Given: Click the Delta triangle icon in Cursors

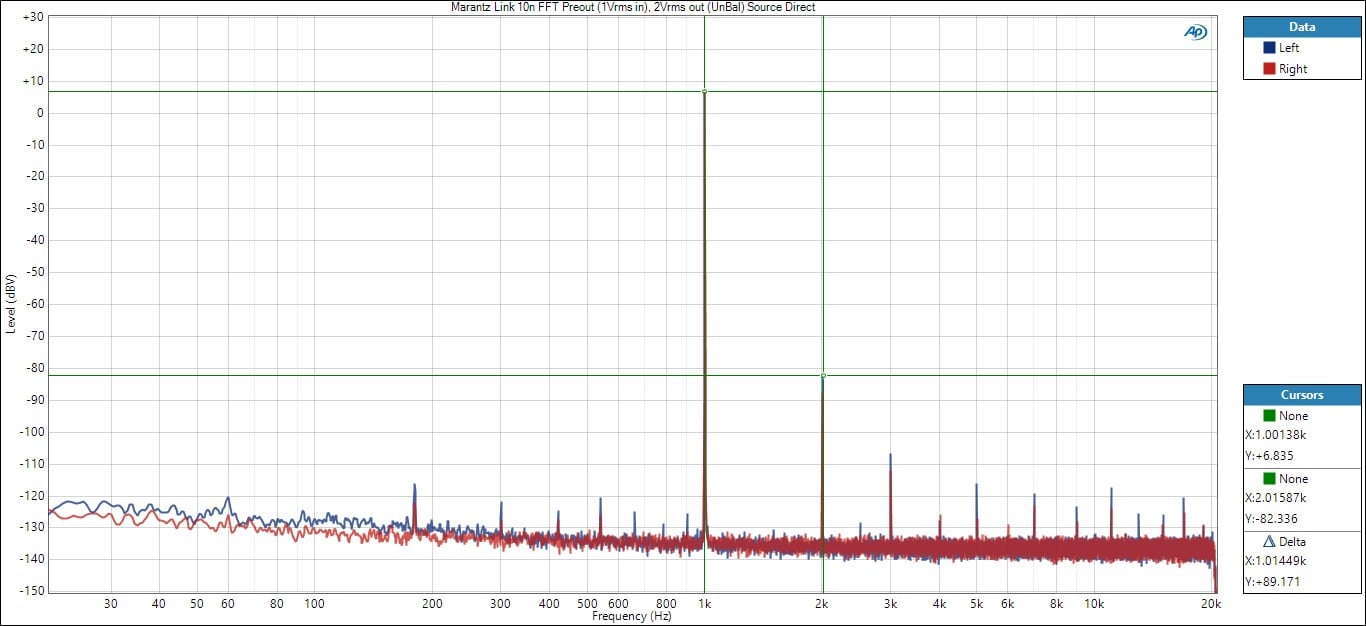Looking at the screenshot, I should pyautogui.click(x=1269, y=541).
